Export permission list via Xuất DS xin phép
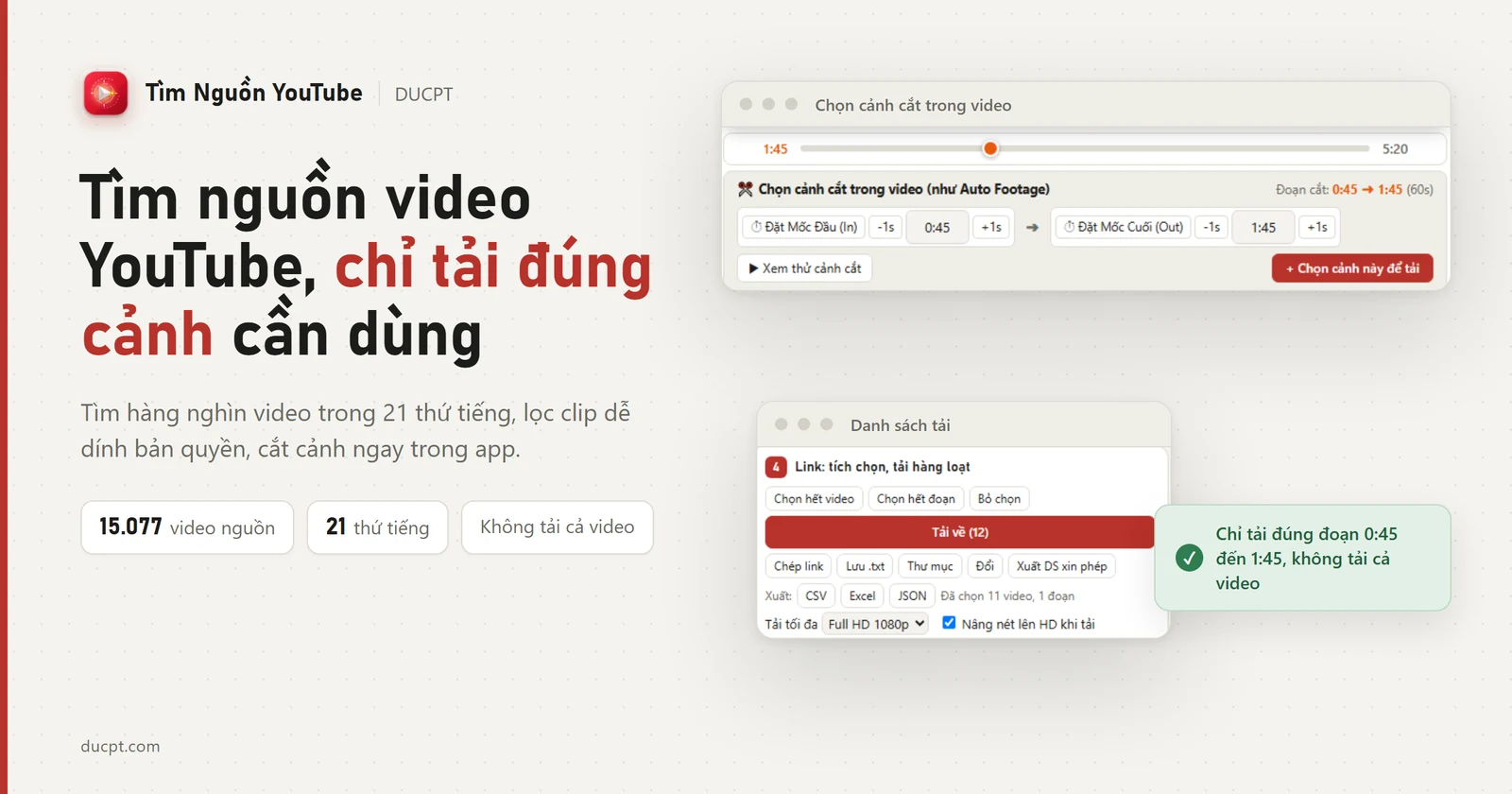1512x794 pixels. point(1061,566)
